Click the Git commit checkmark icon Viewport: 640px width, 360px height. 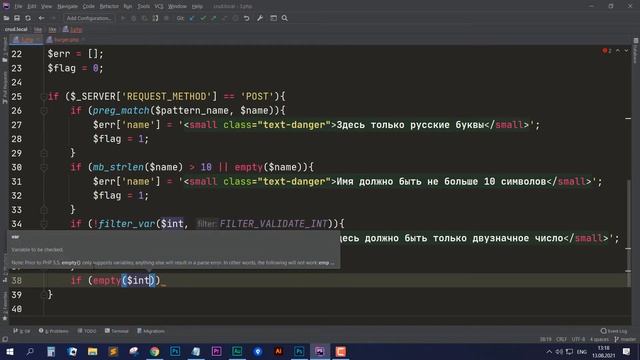coord(203,18)
